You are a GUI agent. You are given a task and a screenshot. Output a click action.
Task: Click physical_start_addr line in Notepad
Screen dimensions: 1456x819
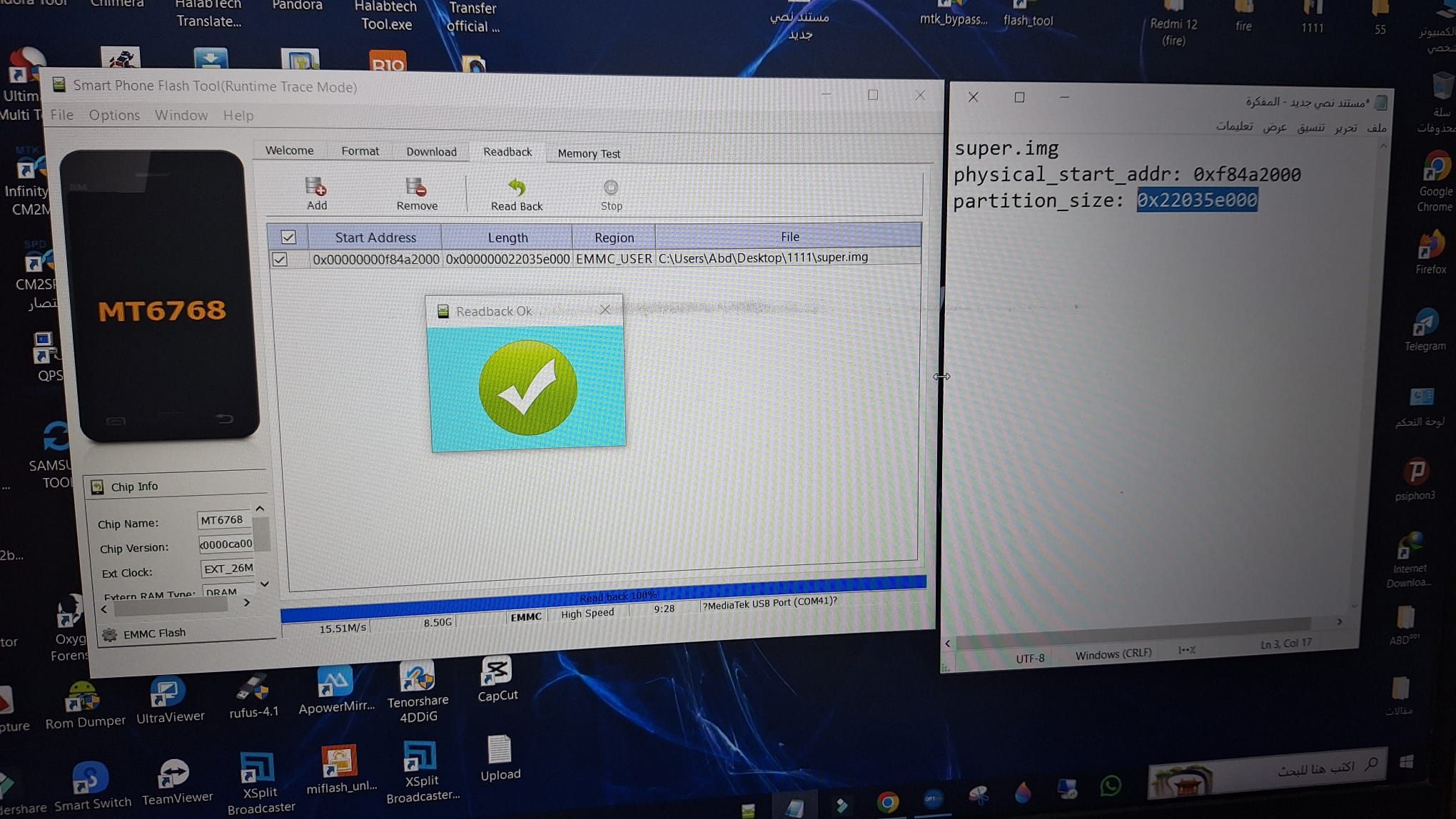pyautogui.click(x=1127, y=175)
